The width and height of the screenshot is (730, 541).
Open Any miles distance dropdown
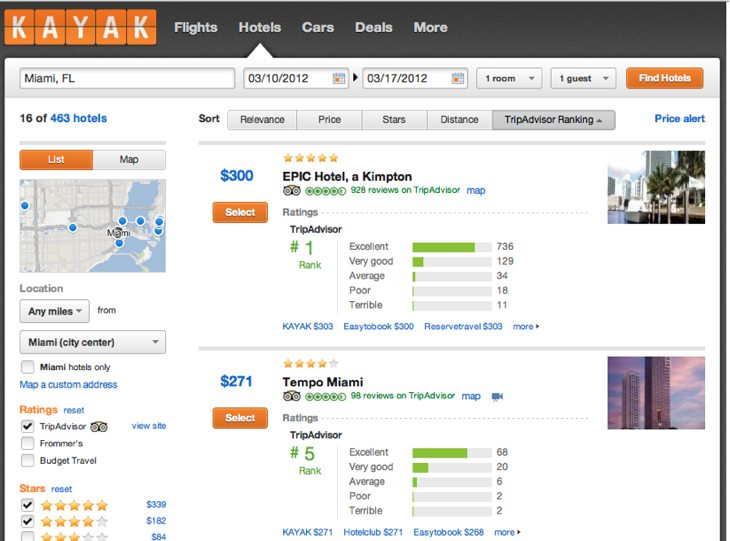coord(54,311)
